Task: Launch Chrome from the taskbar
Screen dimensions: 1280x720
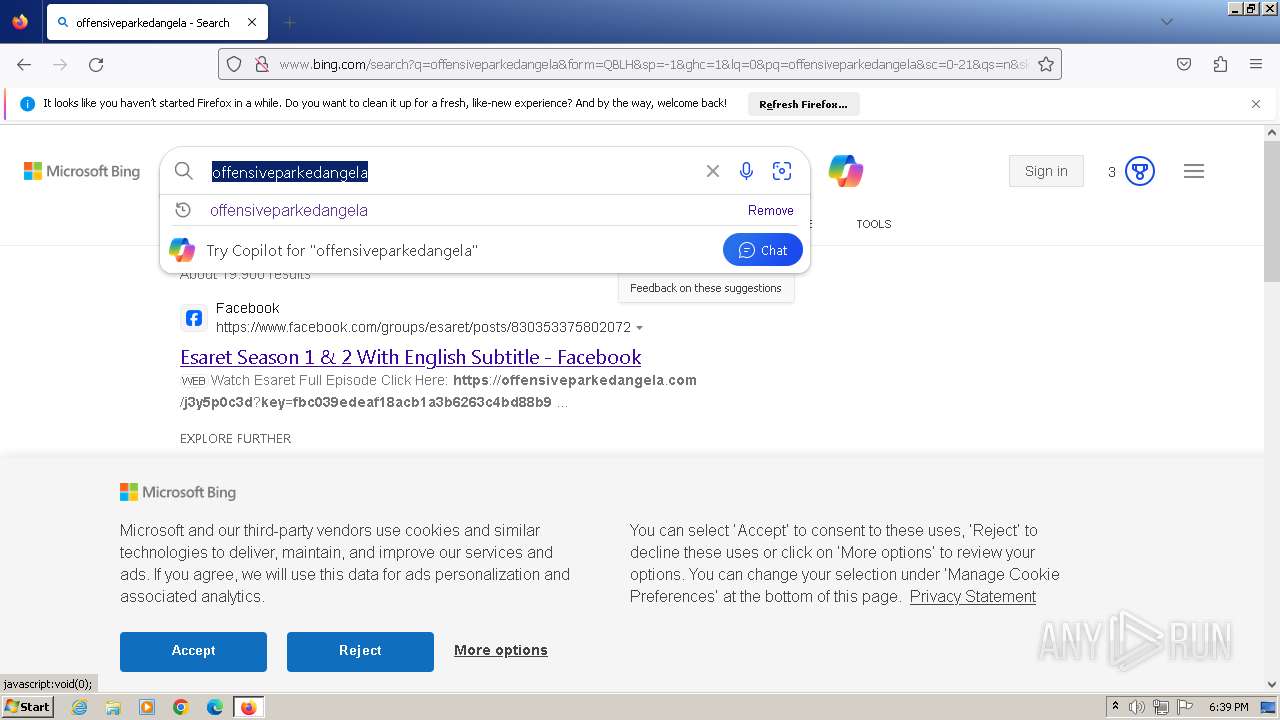Action: click(x=181, y=707)
